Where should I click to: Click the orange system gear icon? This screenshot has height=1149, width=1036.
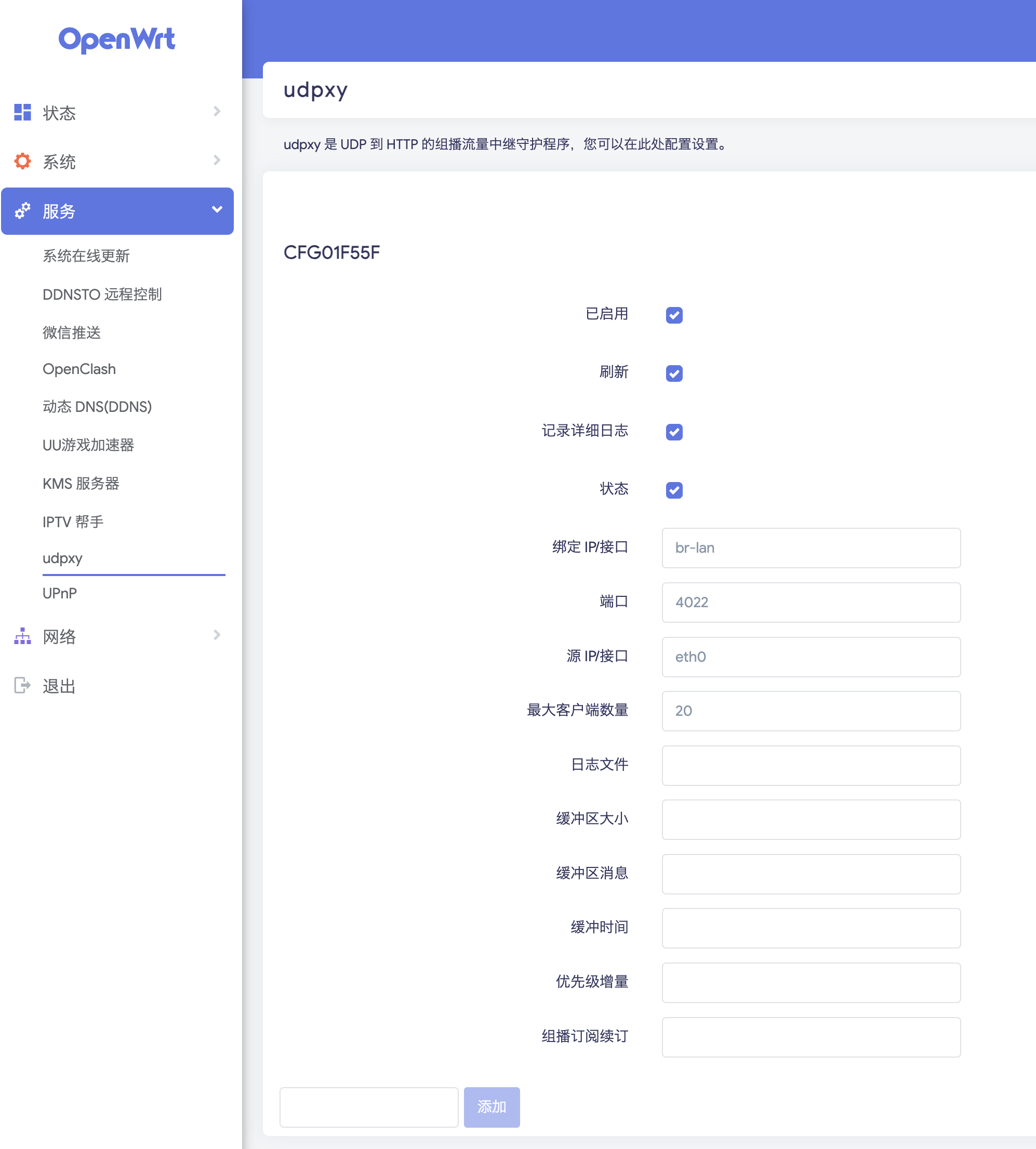[x=22, y=161]
